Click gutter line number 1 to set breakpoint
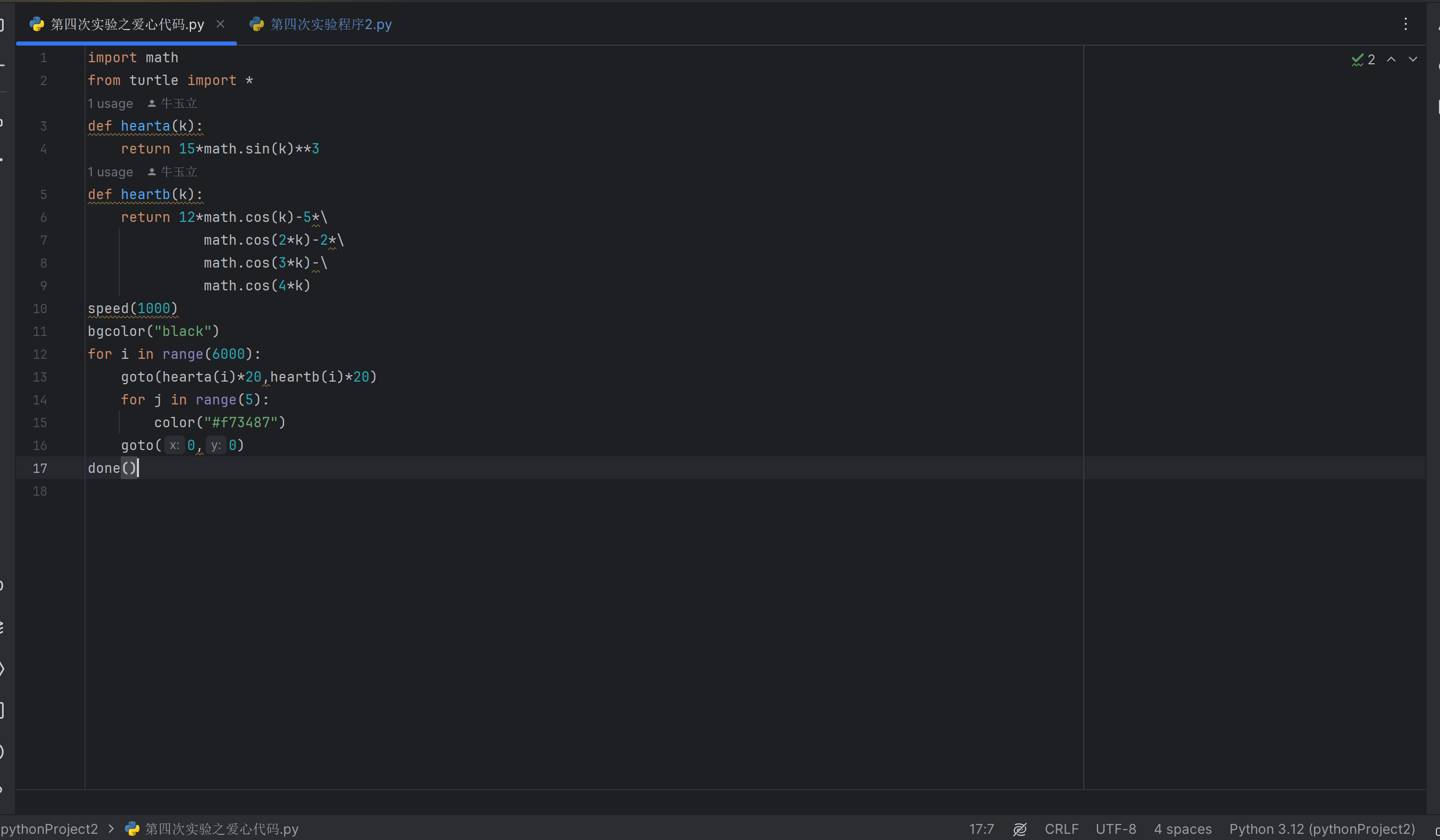Screen dimensions: 1440x840 (44, 58)
